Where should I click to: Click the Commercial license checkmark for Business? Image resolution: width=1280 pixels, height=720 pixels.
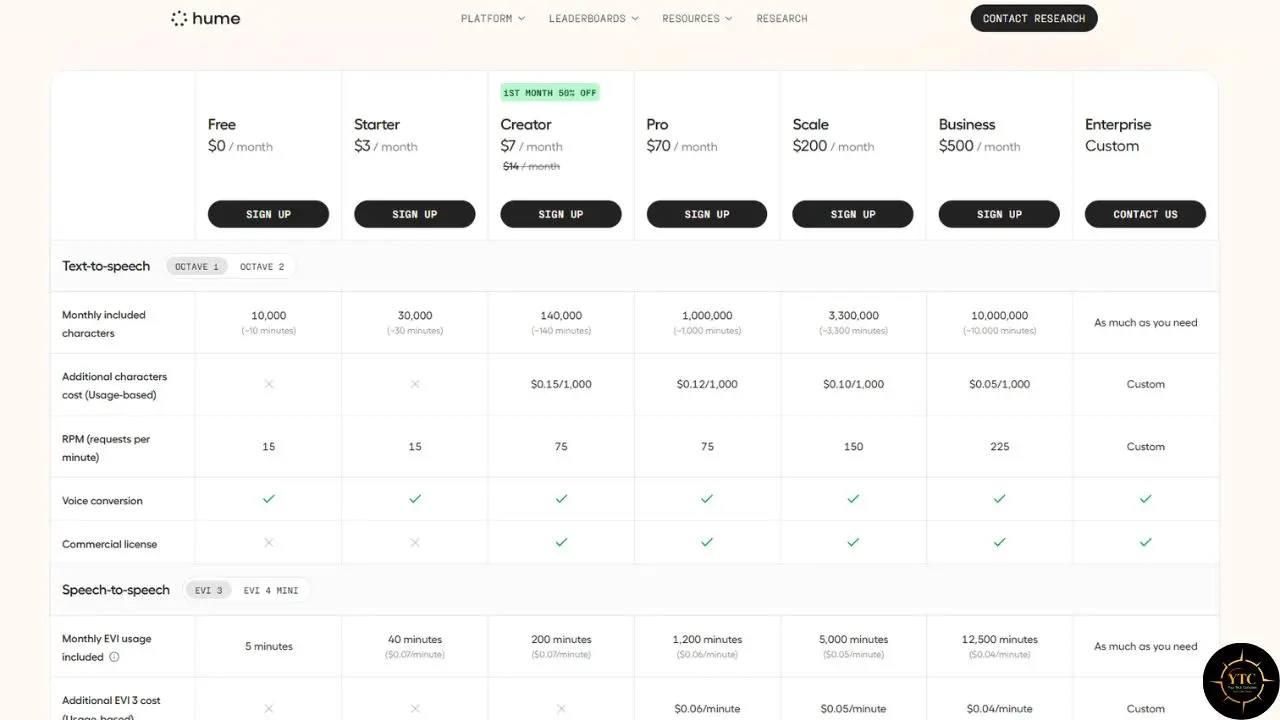pyautogui.click(x=999, y=542)
